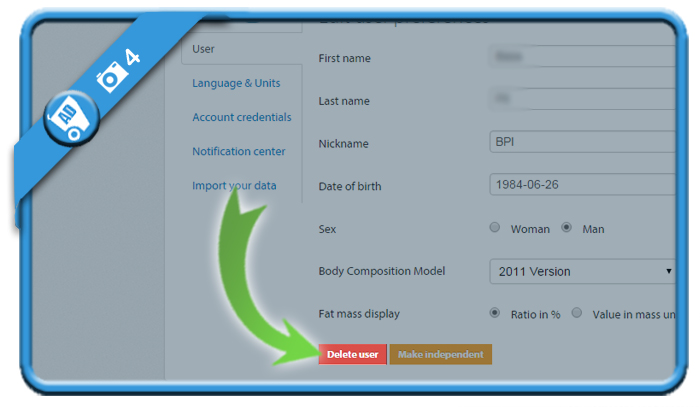Viewport: 700px width, 407px height.
Task: Click the Date of birth label
Action: 350,186
